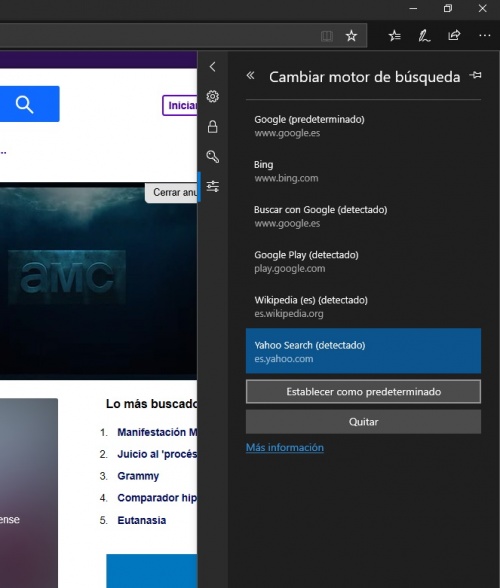Open Advanced settings sliders tab
The height and width of the screenshot is (588, 500).
tap(213, 186)
